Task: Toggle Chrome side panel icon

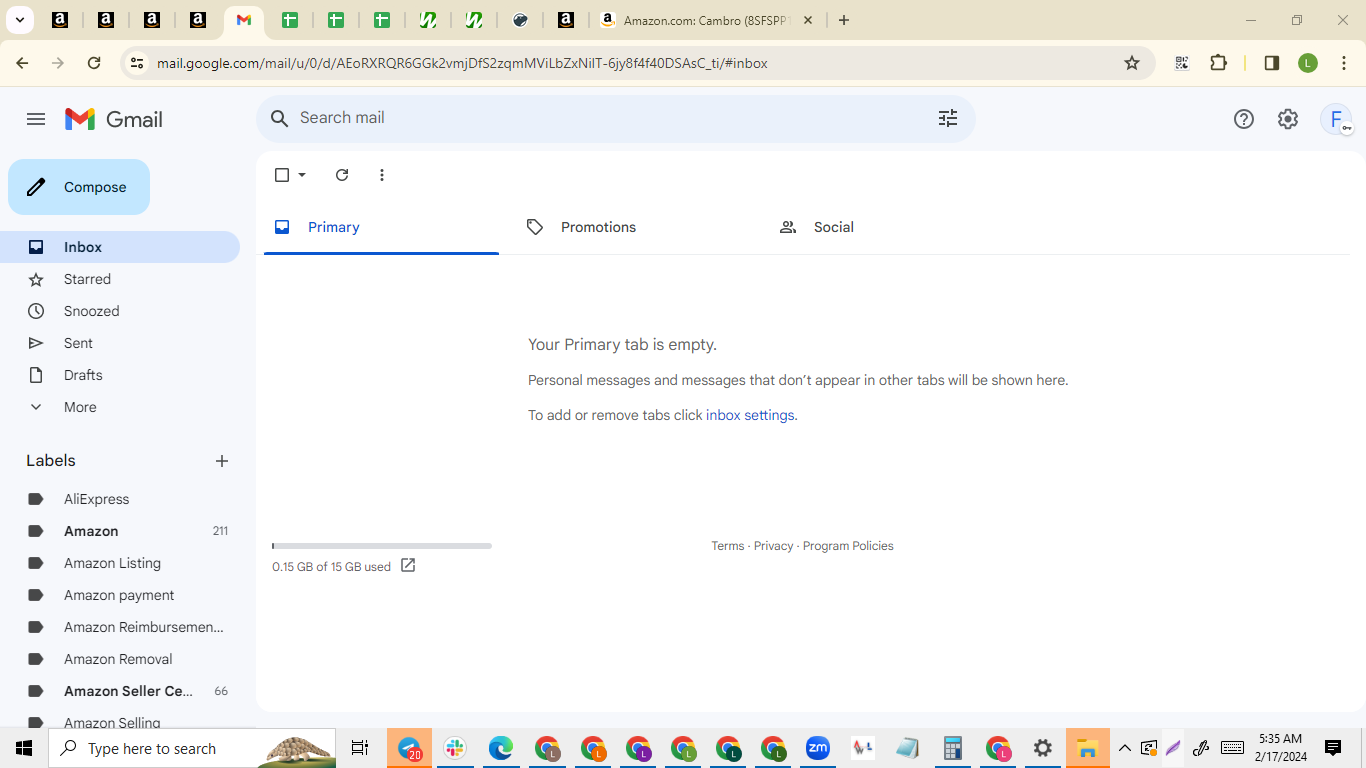Action: pos(1272,63)
